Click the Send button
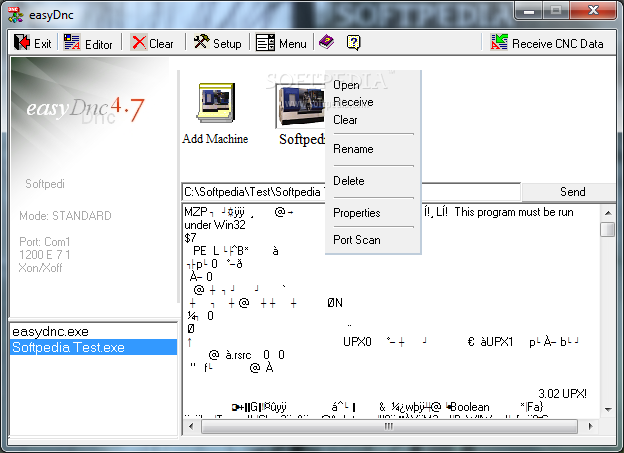Image resolution: width=624 pixels, height=453 pixels. click(x=572, y=192)
